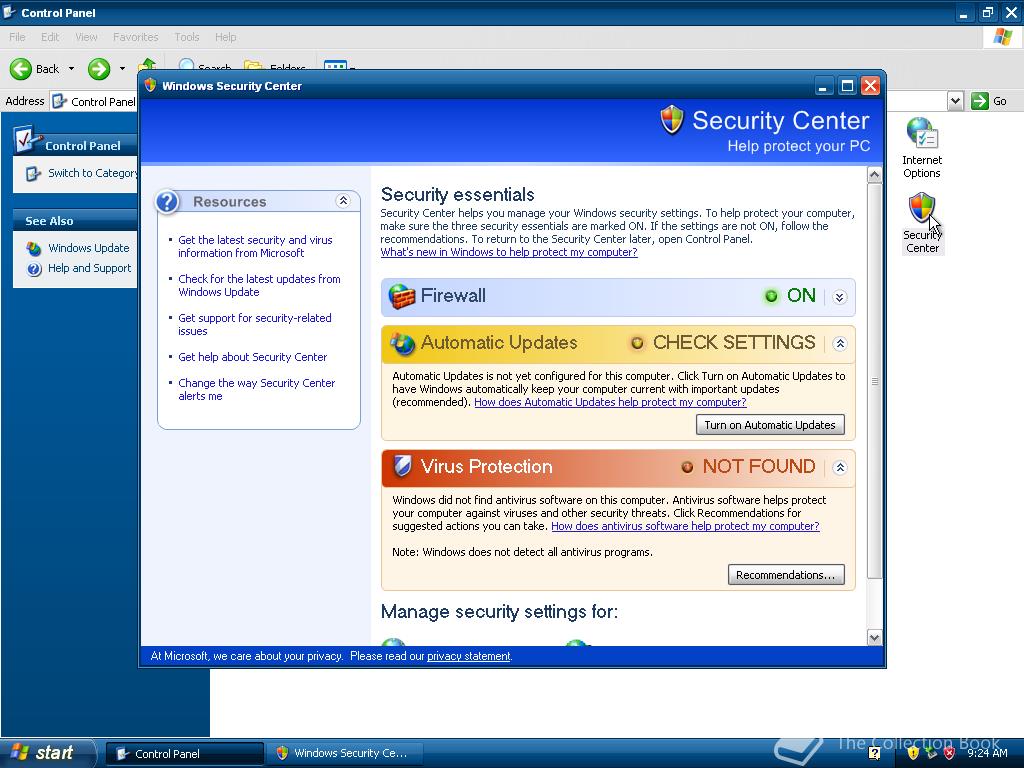
Task: Click the Automatic Updates globe icon
Action: click(x=402, y=343)
